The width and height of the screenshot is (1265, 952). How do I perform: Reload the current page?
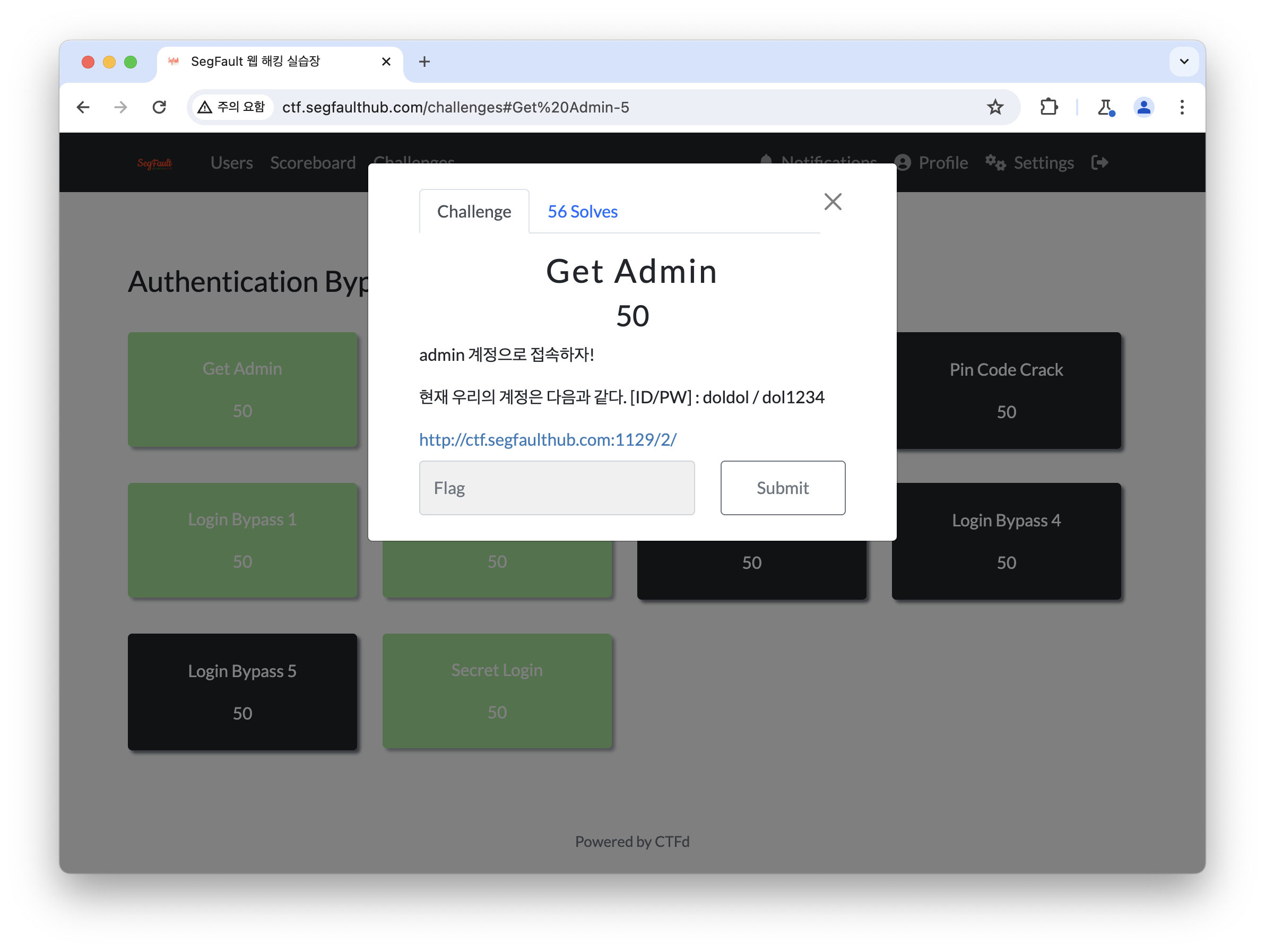pyautogui.click(x=160, y=107)
